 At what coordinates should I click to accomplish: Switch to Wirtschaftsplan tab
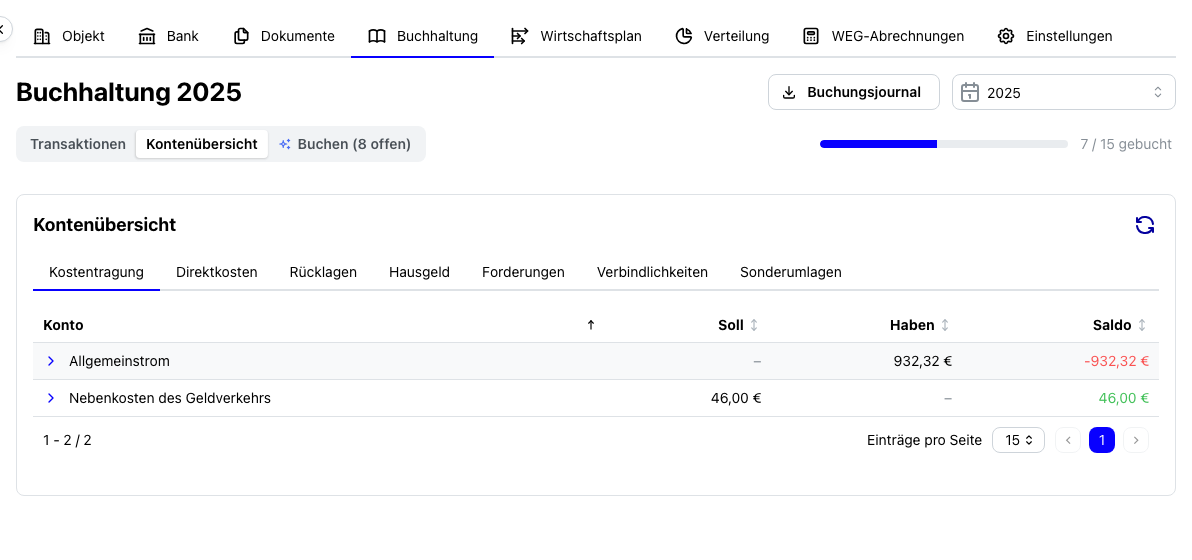pos(577,36)
